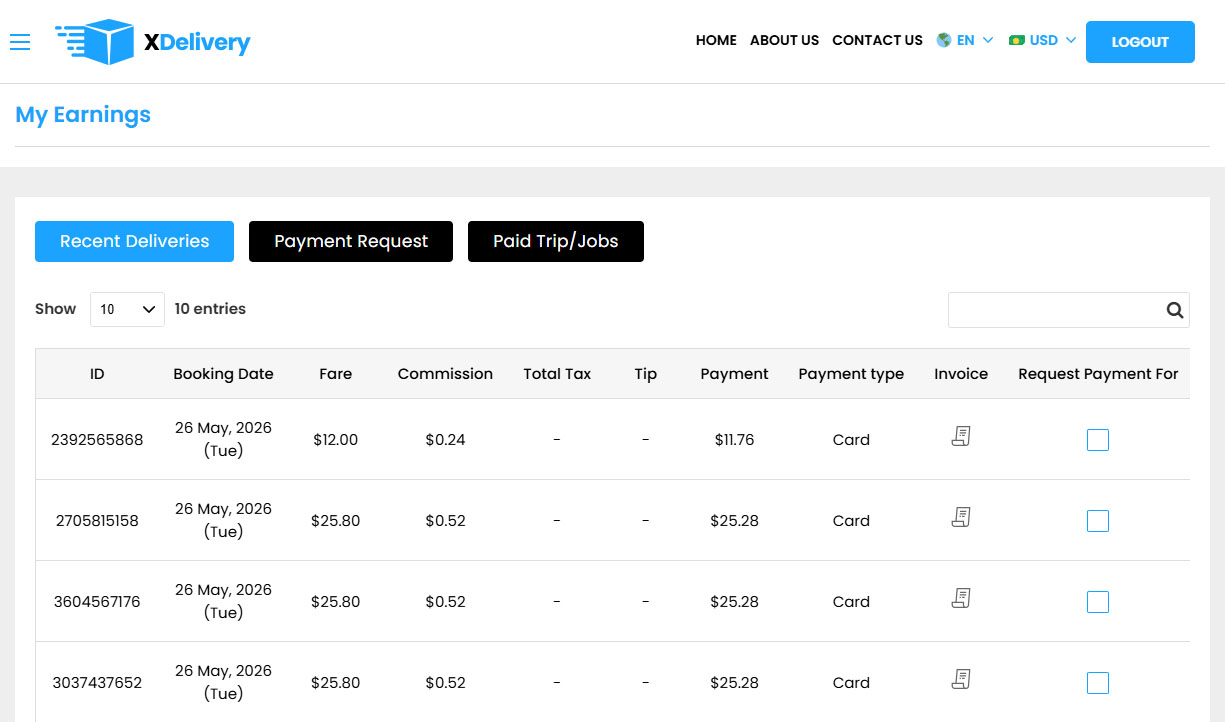This screenshot has width=1225, height=722.
Task: Click the $0.24 commission value
Action: click(x=445, y=440)
